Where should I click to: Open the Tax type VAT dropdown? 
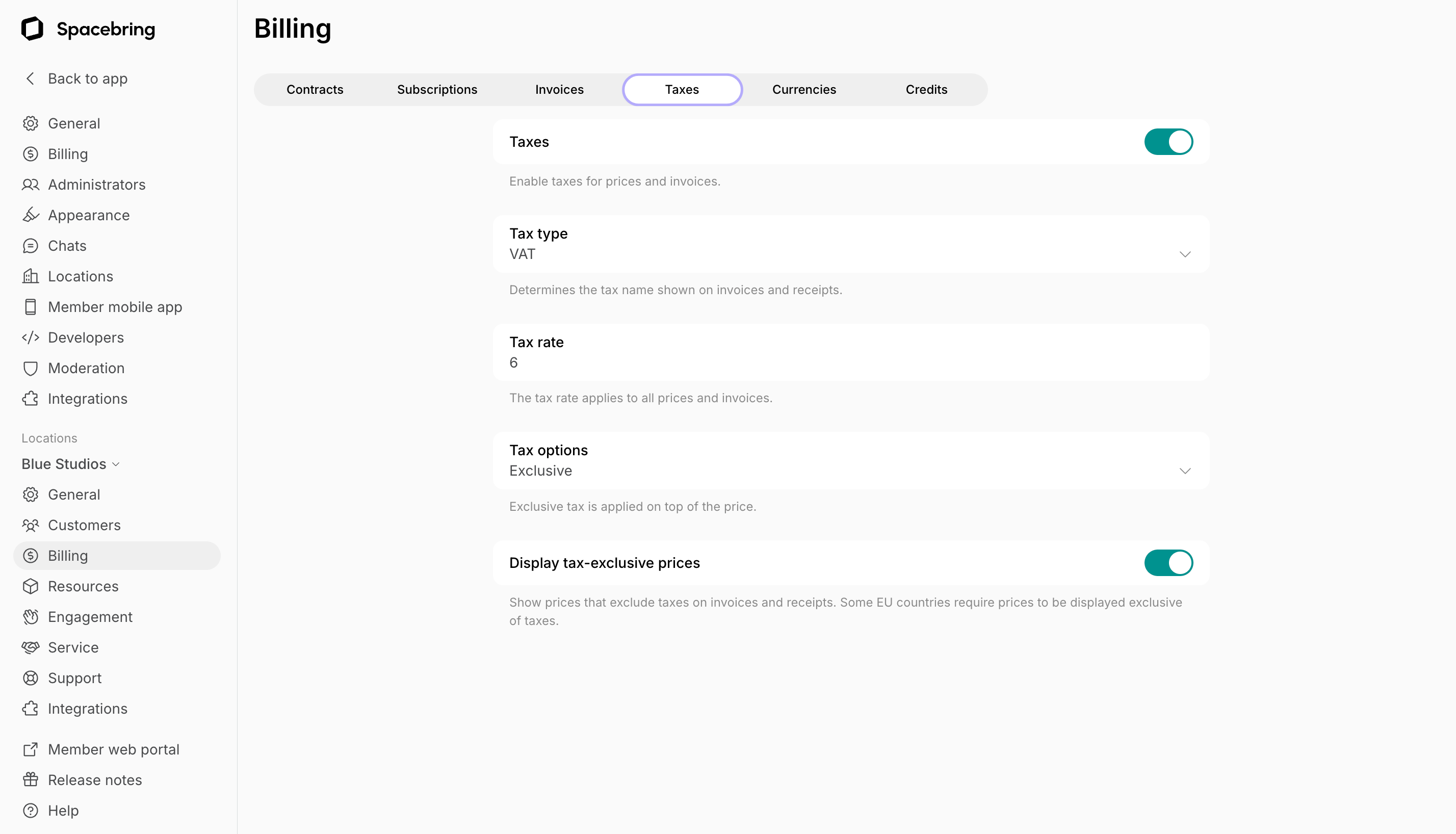850,244
